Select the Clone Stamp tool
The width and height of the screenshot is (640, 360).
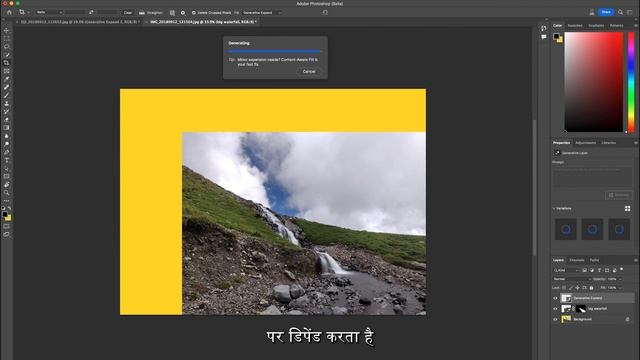6,104
